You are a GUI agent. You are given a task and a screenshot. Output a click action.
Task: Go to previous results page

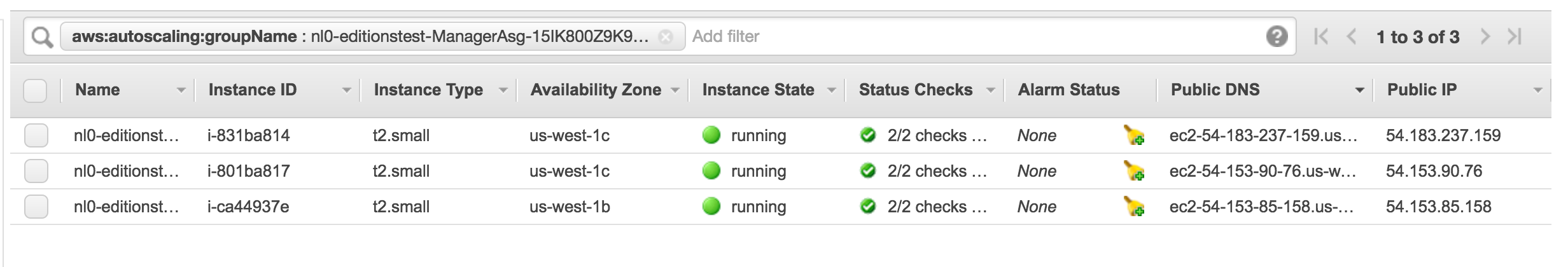pyautogui.click(x=1352, y=37)
